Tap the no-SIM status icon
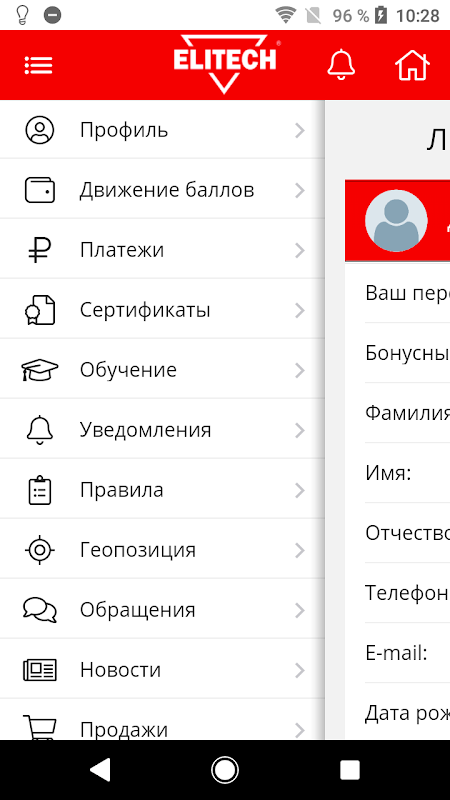Screen dimensions: 450x800 314,15
